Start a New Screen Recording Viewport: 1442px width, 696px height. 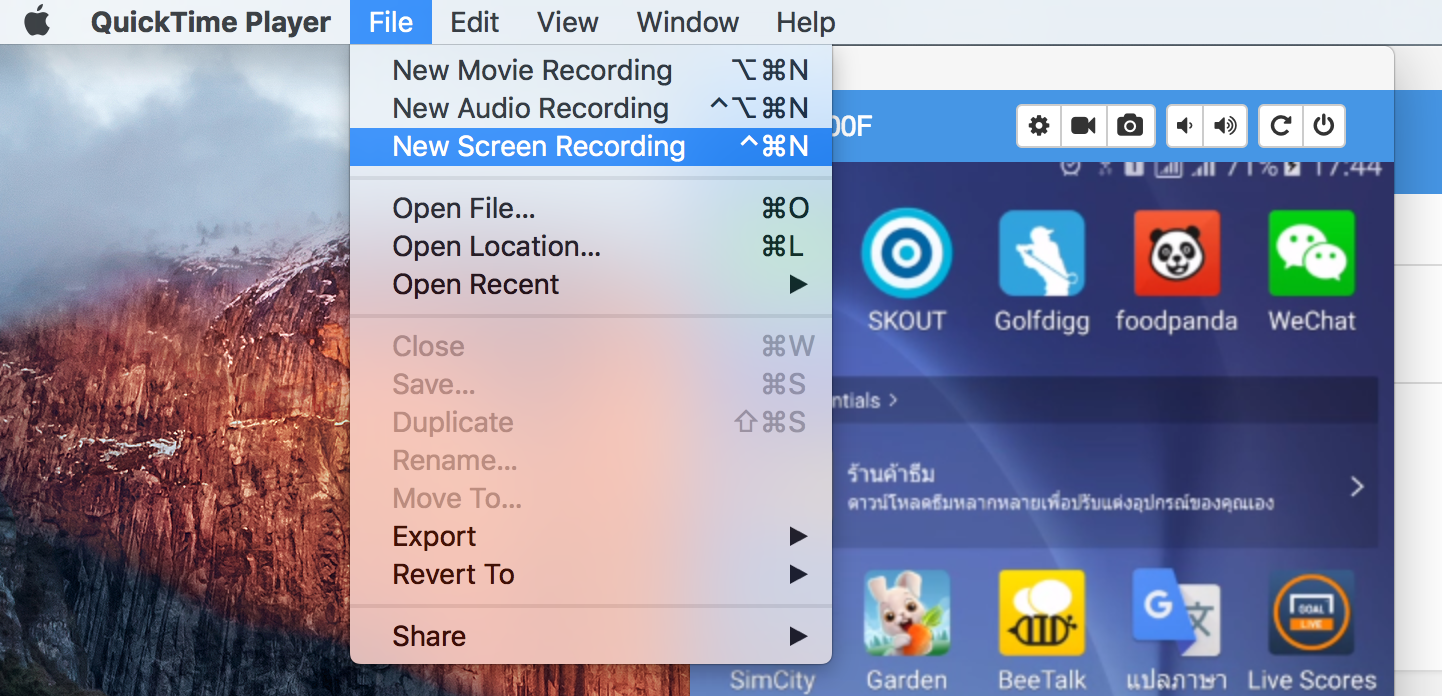591,146
